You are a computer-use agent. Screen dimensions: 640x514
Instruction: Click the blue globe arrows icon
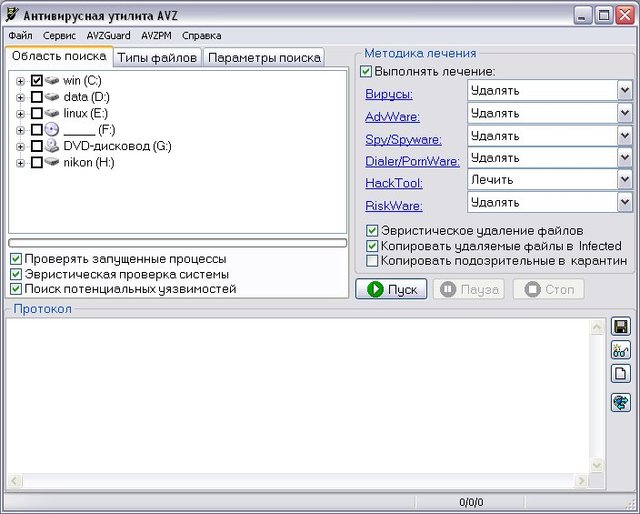(x=621, y=402)
